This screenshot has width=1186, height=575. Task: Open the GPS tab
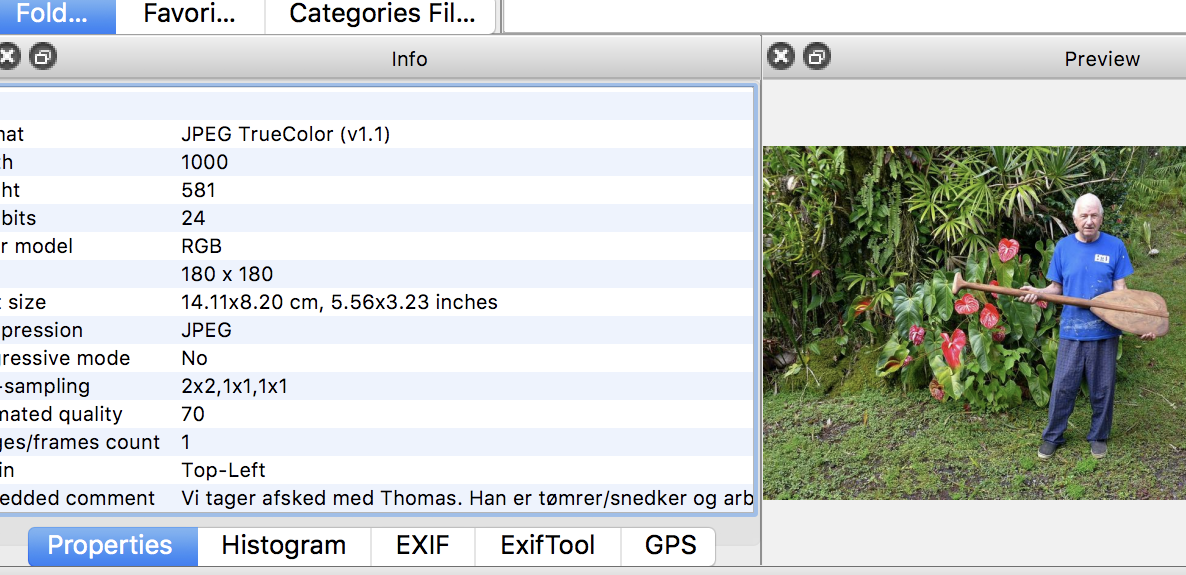669,546
